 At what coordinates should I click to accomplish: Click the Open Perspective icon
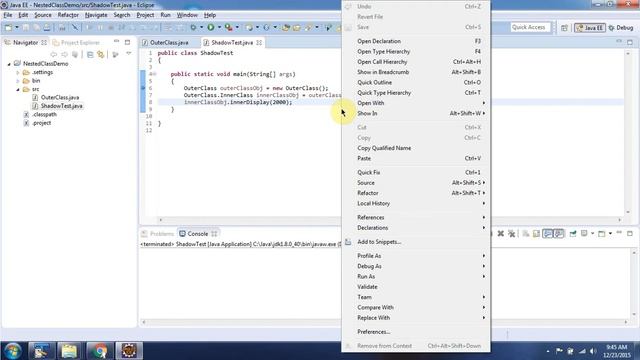pyautogui.click(x=564, y=28)
